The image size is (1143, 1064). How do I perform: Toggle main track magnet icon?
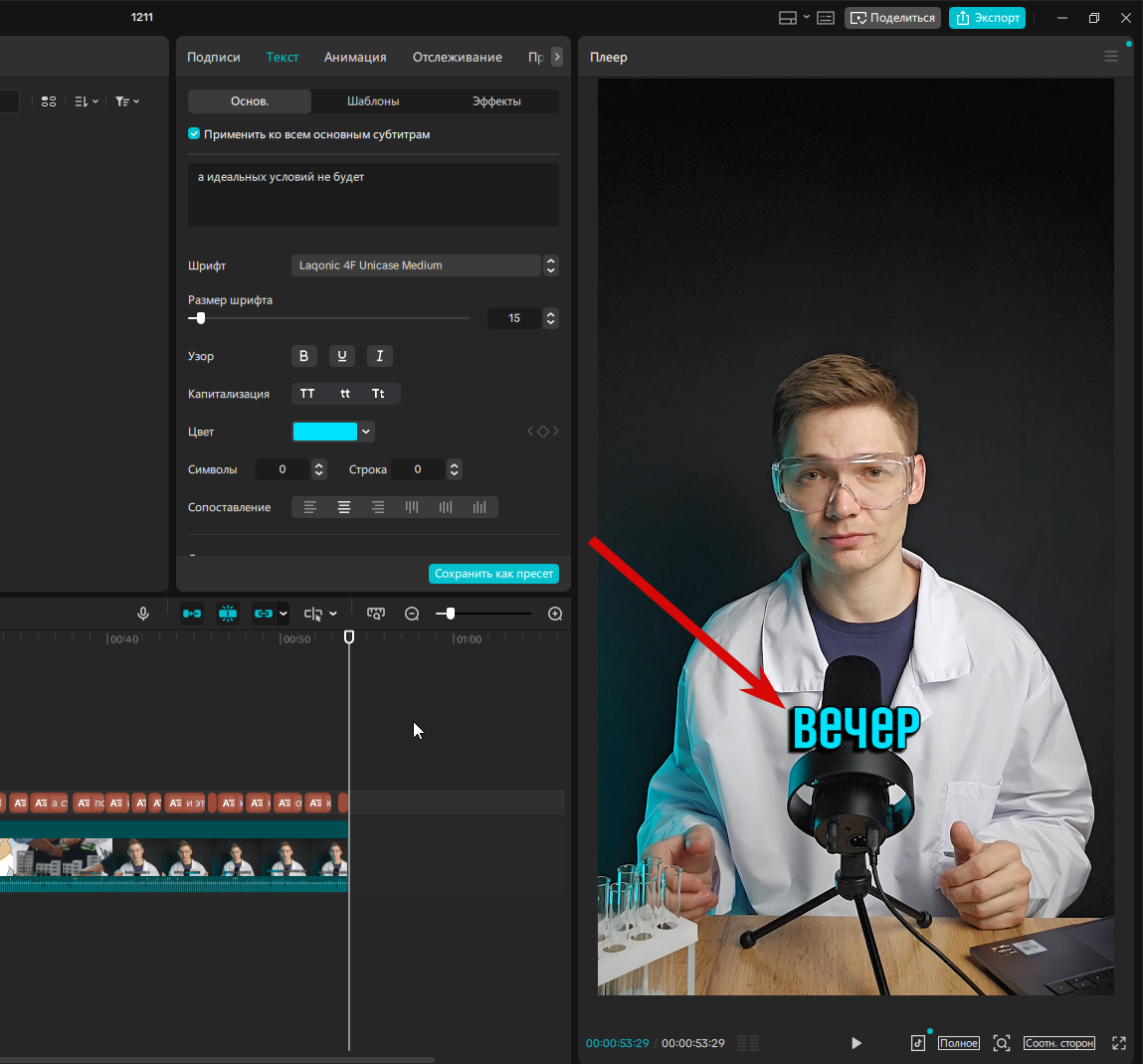point(192,614)
